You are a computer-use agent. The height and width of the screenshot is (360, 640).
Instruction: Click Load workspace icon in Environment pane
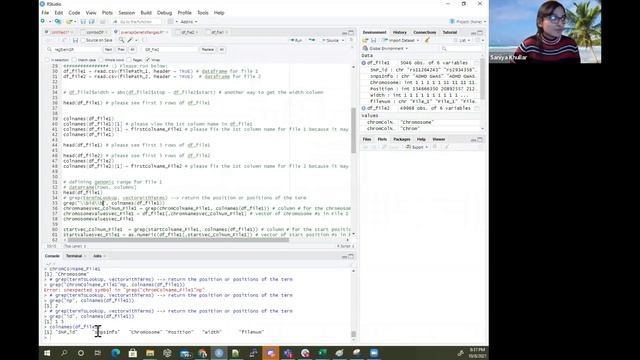point(365,40)
